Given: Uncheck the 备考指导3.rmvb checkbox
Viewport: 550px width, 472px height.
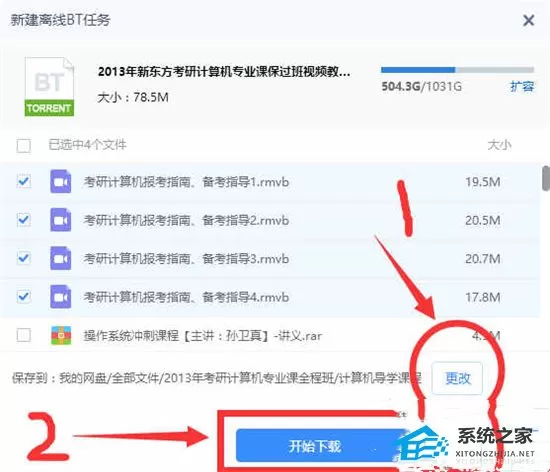Looking at the screenshot, I should coord(24,258).
